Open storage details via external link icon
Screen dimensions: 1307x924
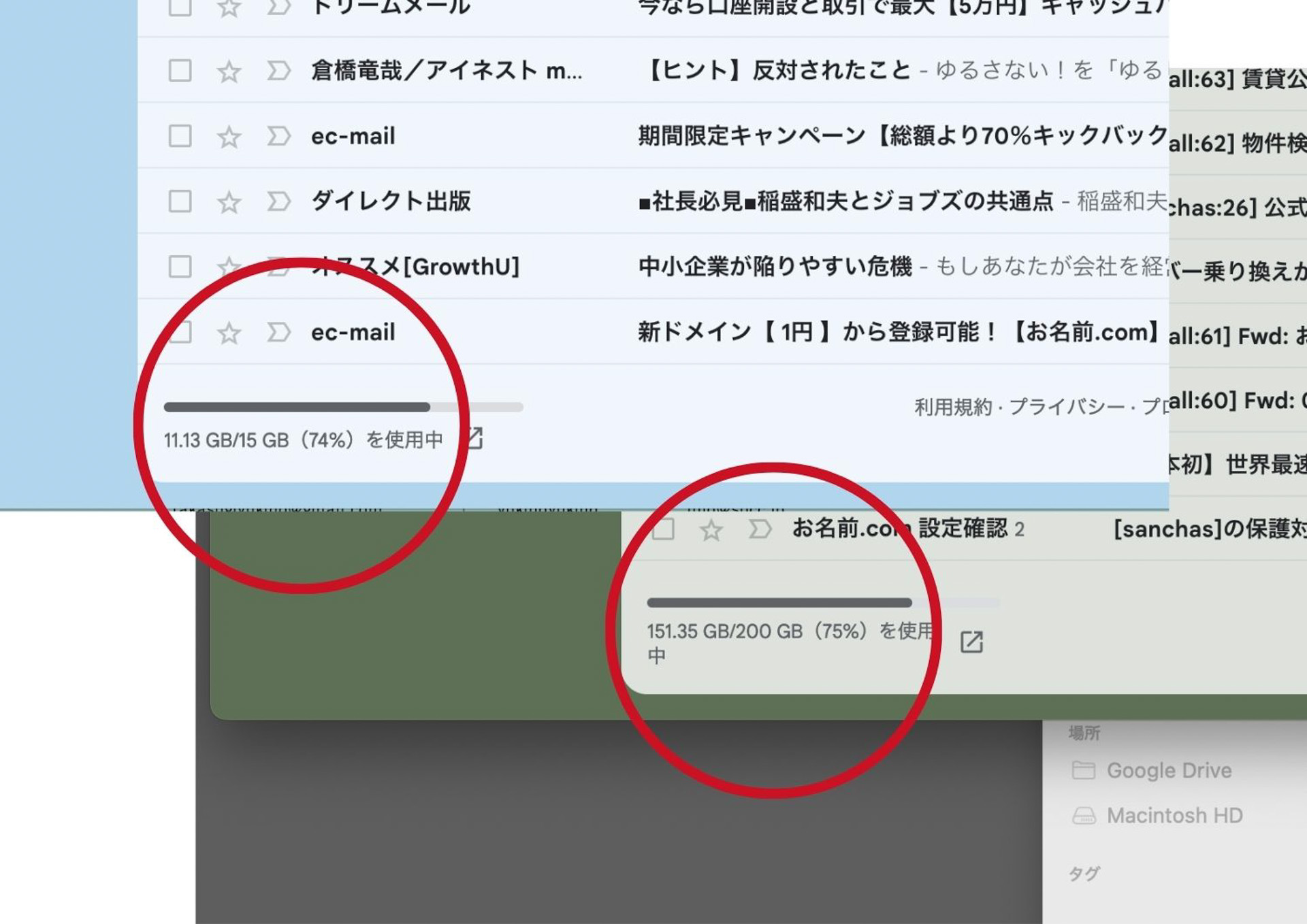[477, 440]
